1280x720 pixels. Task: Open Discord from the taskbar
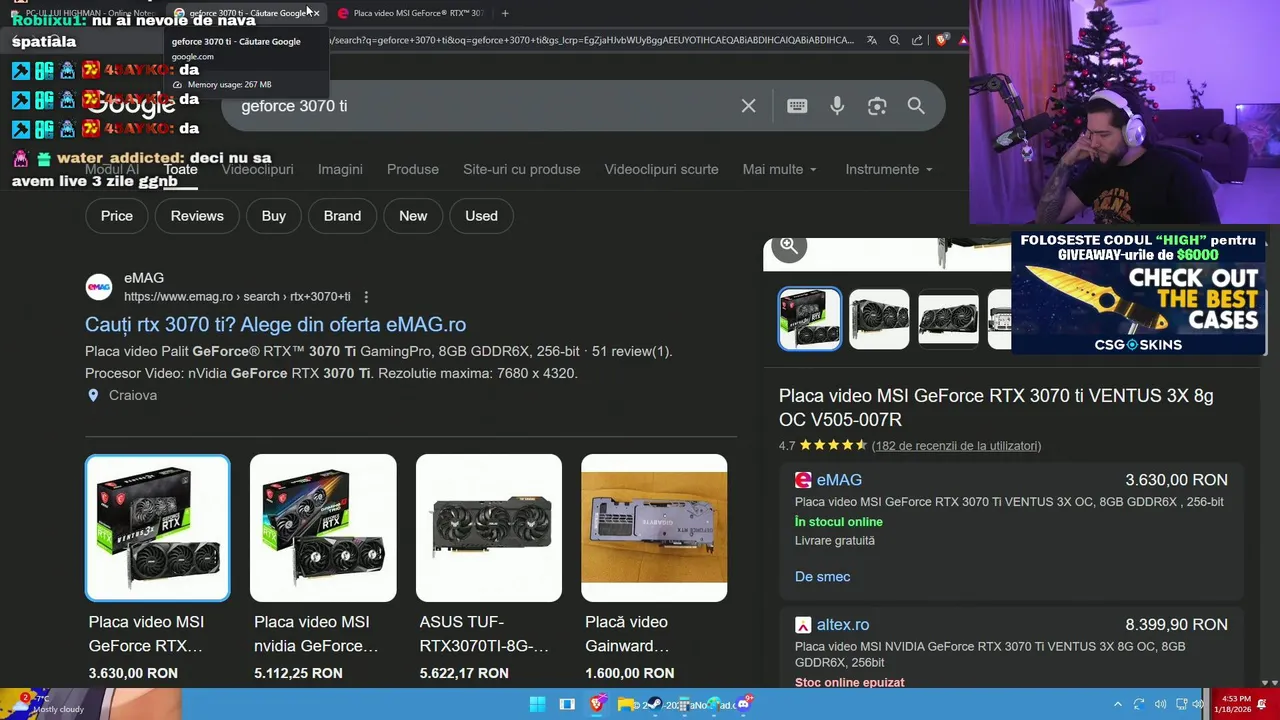(742, 704)
